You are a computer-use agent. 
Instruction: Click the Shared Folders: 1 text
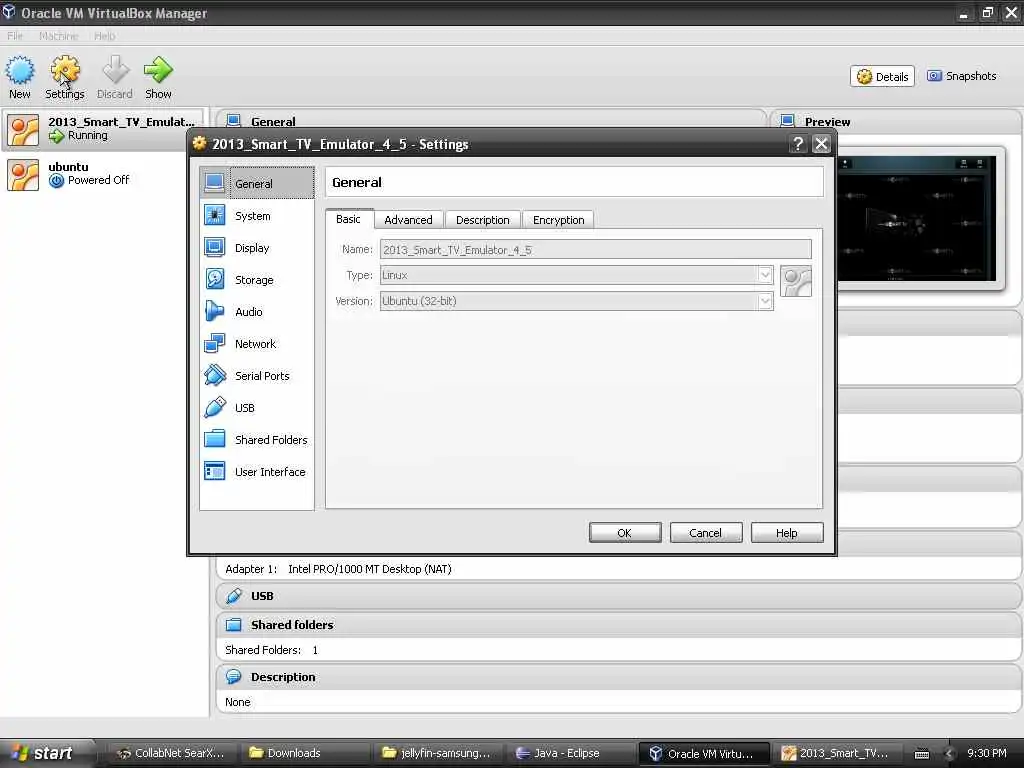(x=272, y=650)
